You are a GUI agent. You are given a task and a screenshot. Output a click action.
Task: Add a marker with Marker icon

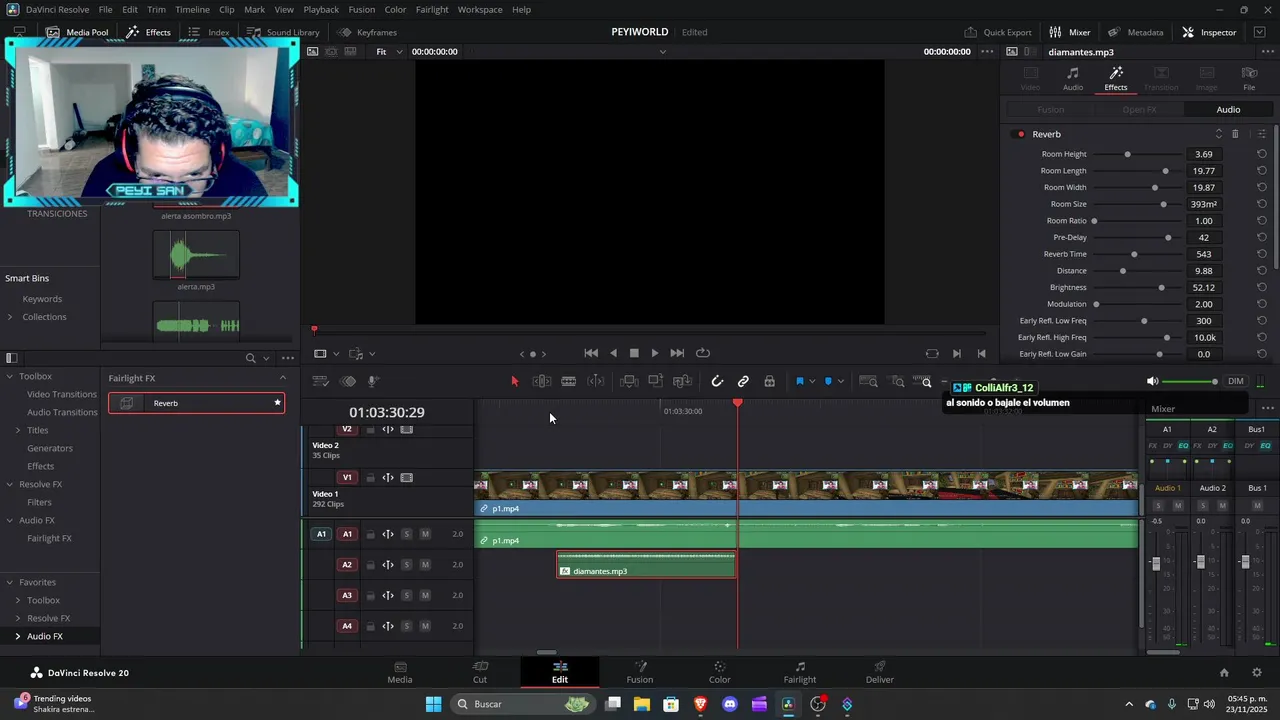[828, 381]
